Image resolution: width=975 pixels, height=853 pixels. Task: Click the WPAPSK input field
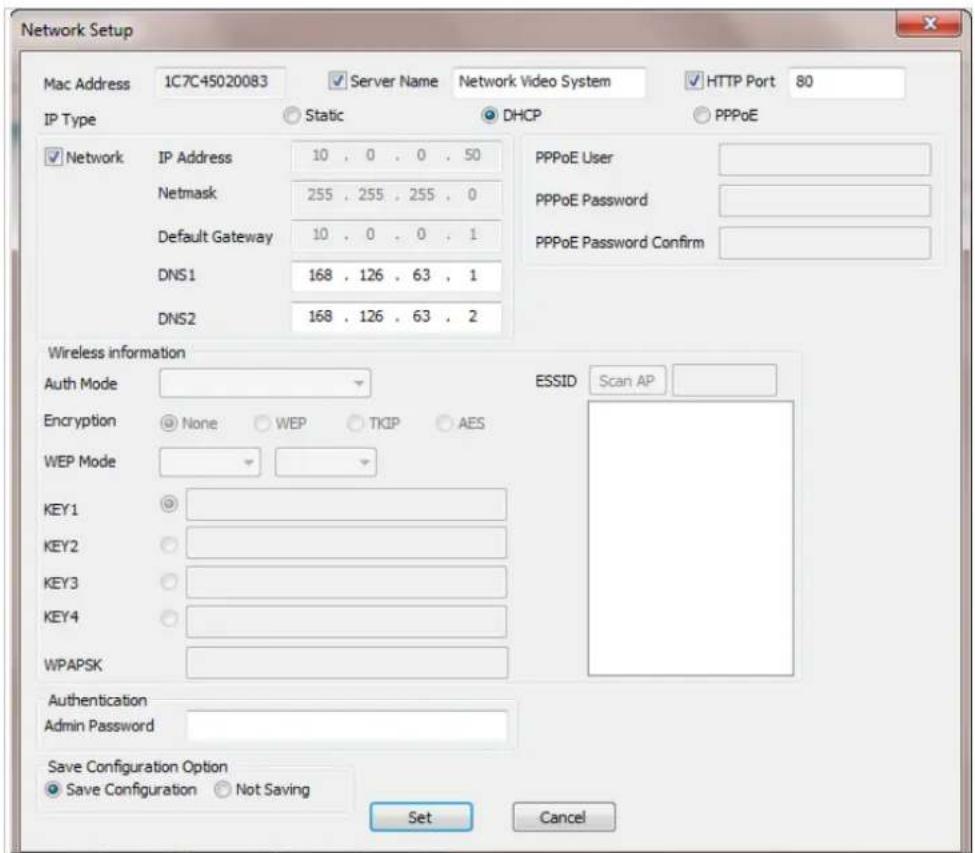click(x=347, y=663)
